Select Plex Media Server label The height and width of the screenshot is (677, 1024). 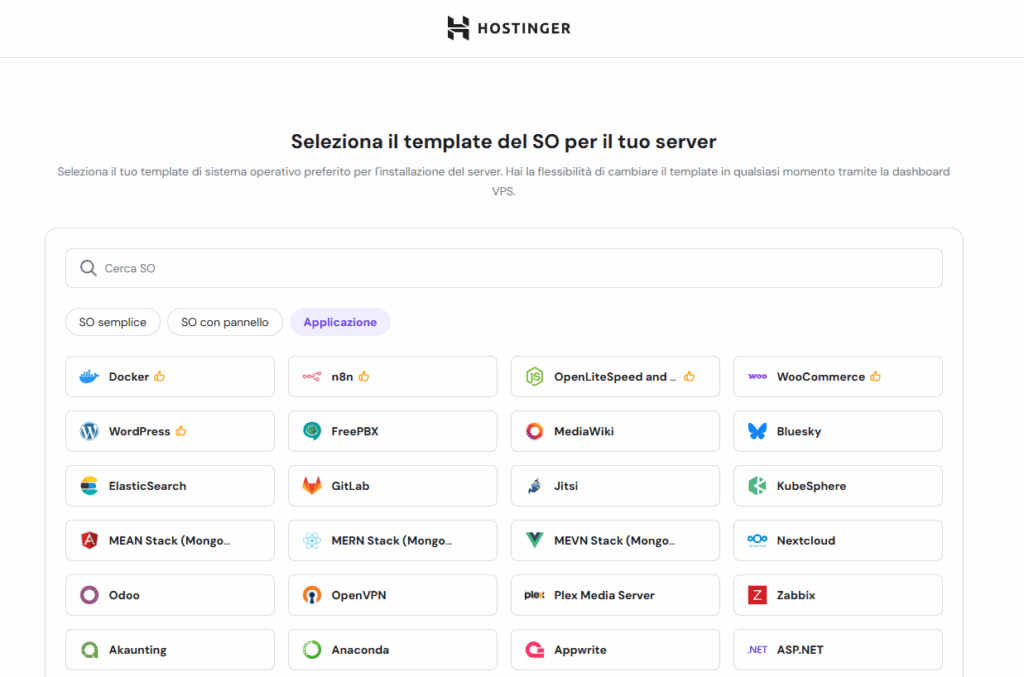coord(604,595)
